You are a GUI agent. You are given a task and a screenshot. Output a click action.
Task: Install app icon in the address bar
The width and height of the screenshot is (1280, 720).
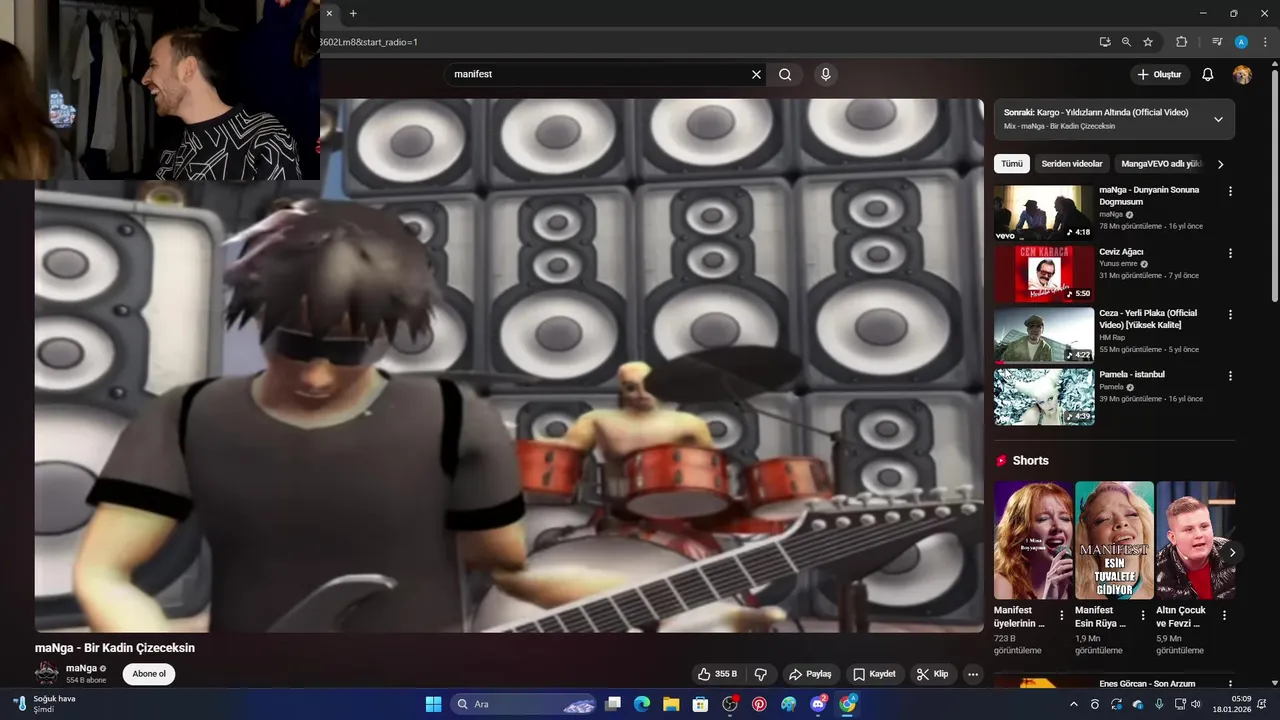(x=1104, y=42)
